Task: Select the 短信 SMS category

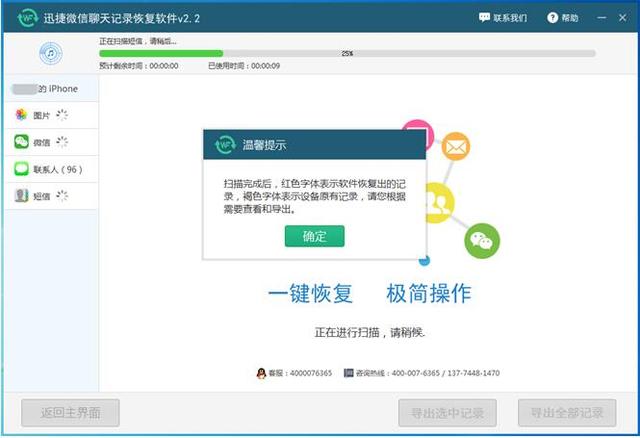Action: click(51, 196)
